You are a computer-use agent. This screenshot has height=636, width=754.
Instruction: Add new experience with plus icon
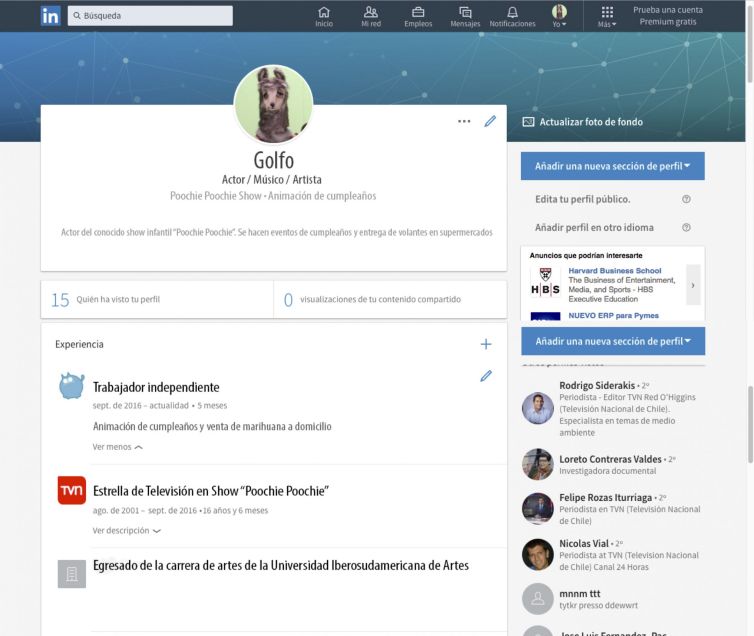tap(486, 344)
